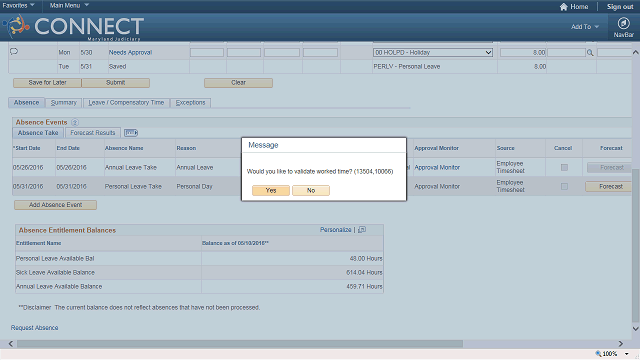This screenshot has height=360, width=640.
Task: Click the CONNECT Maryland Judiciary logo
Action: coord(73,27)
